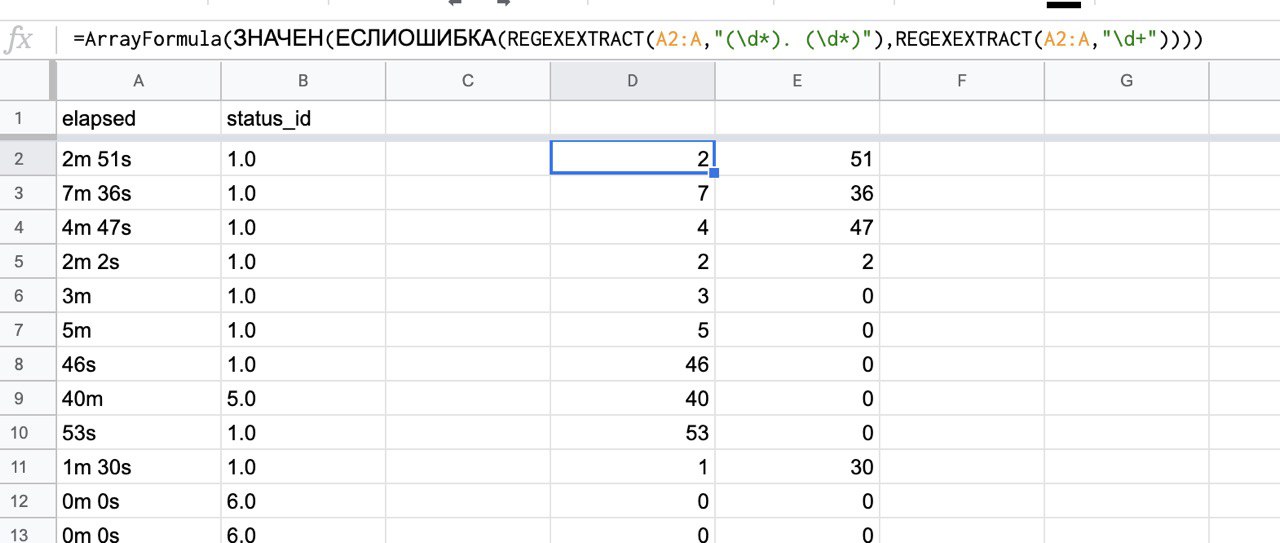Click cell E2 with value 51
This screenshot has height=543, width=1280.
click(x=797, y=158)
